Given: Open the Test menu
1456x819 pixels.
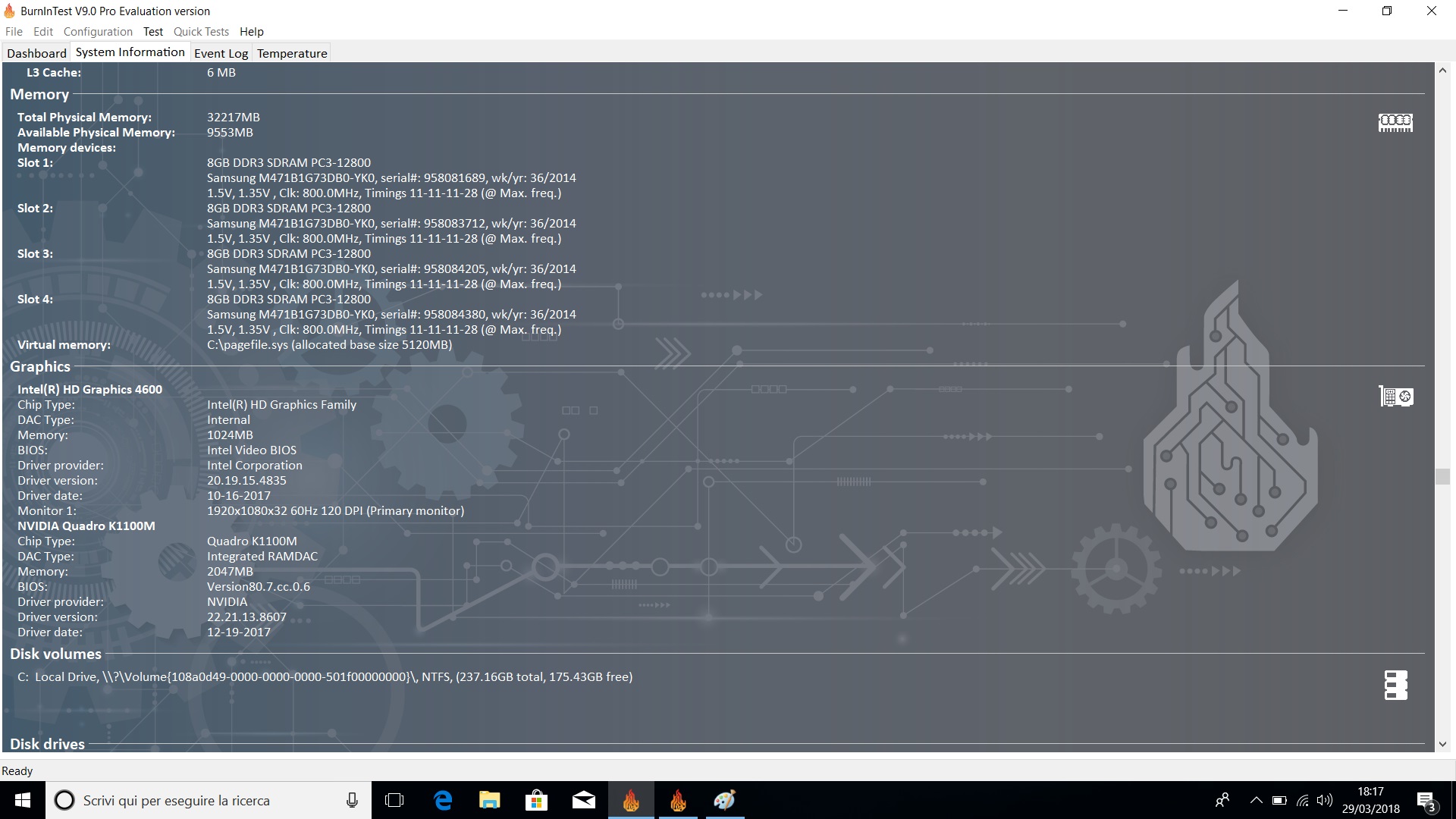Looking at the screenshot, I should [153, 32].
